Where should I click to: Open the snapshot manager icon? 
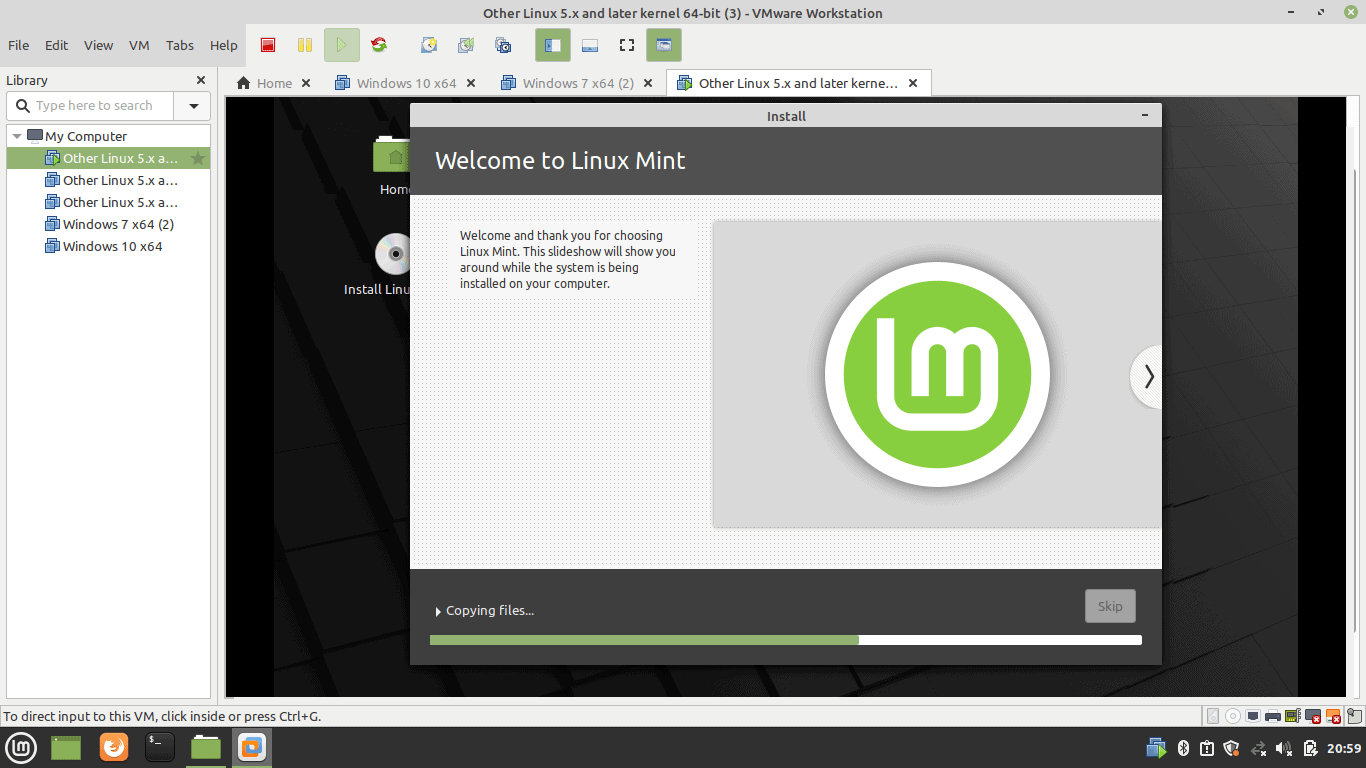(503, 45)
